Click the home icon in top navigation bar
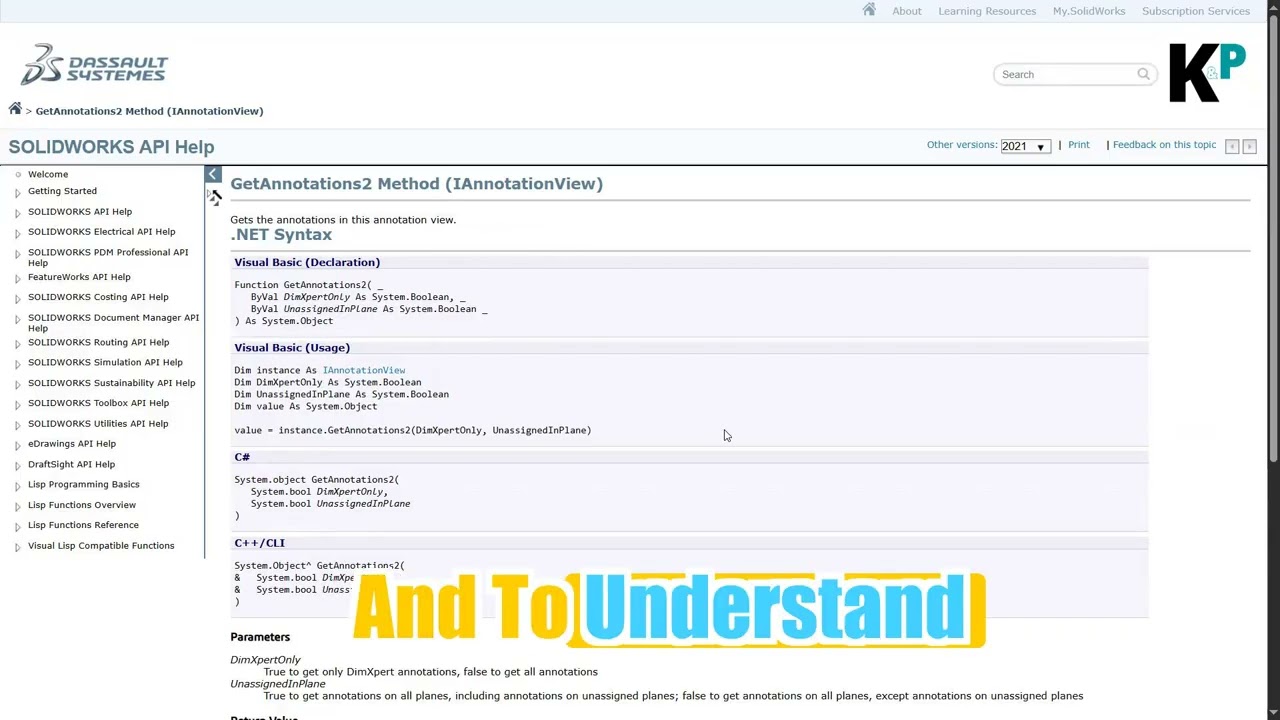Viewport: 1280px width, 720px height. tap(869, 10)
